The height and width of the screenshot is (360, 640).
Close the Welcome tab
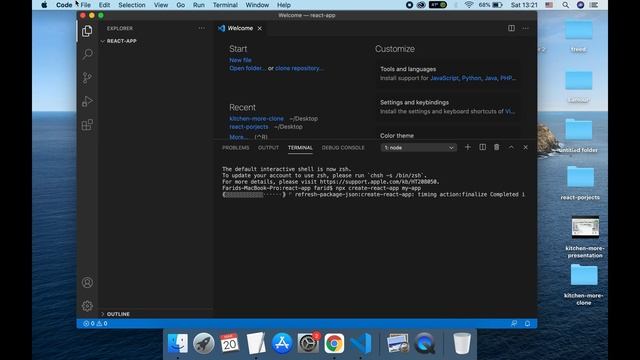pyautogui.click(x=260, y=28)
